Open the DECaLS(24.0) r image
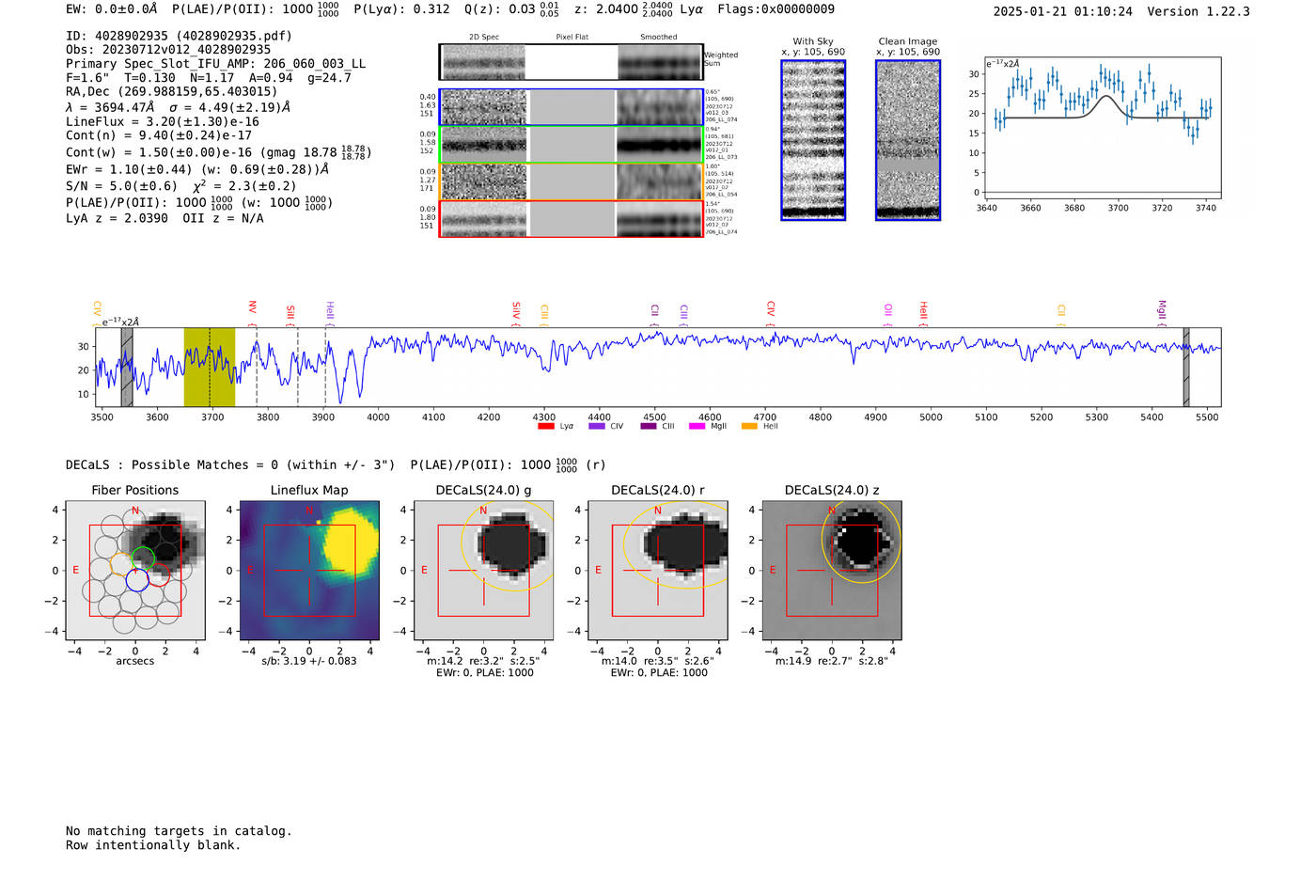The width and height of the screenshot is (1316, 896). tap(658, 570)
